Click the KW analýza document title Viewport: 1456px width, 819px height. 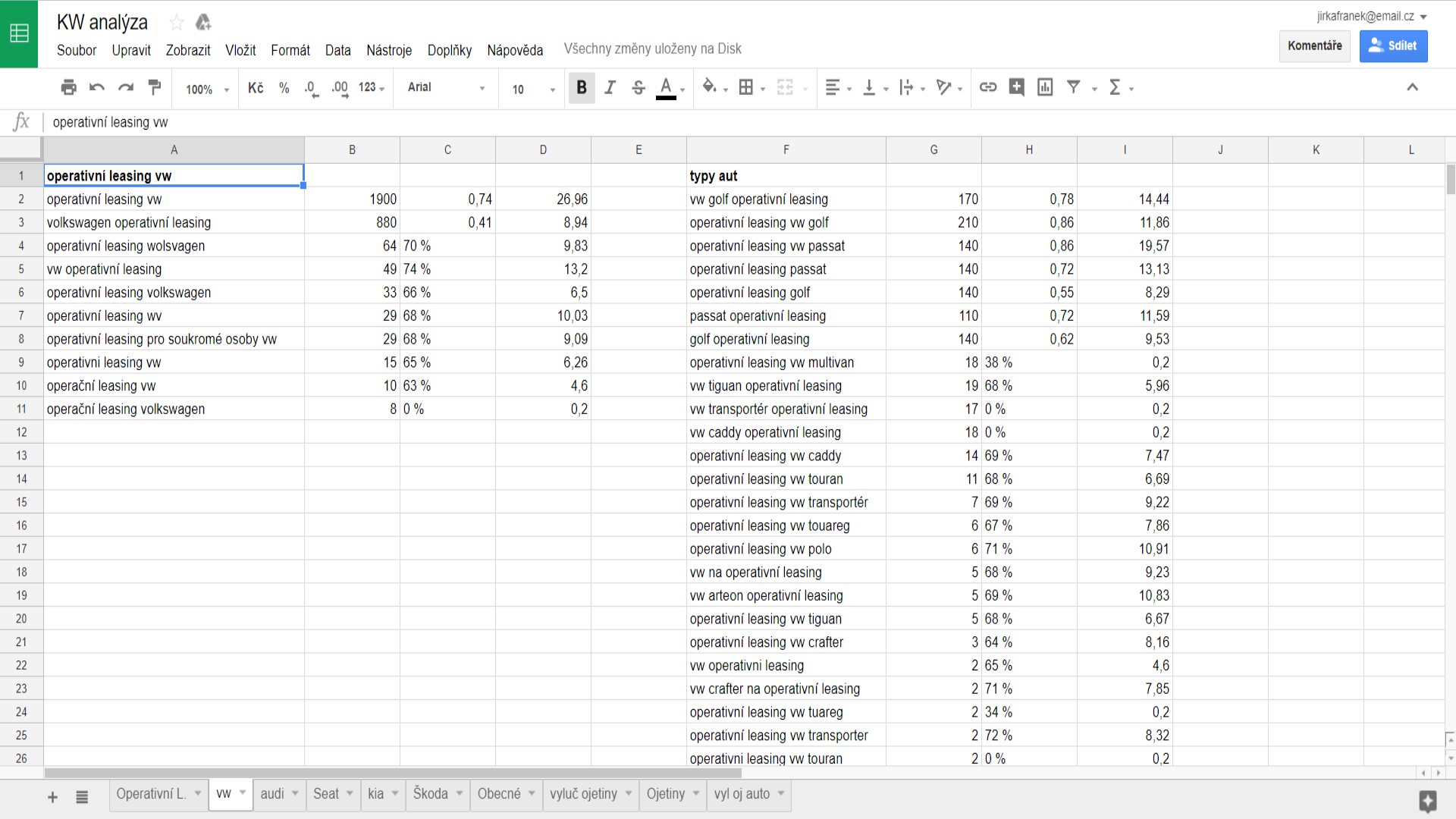point(102,22)
